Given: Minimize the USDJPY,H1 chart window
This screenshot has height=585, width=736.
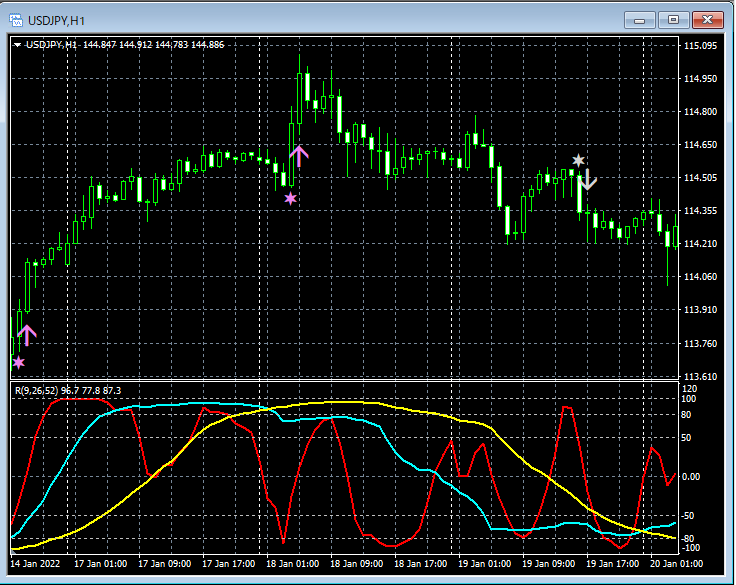Looking at the screenshot, I should (640, 19).
